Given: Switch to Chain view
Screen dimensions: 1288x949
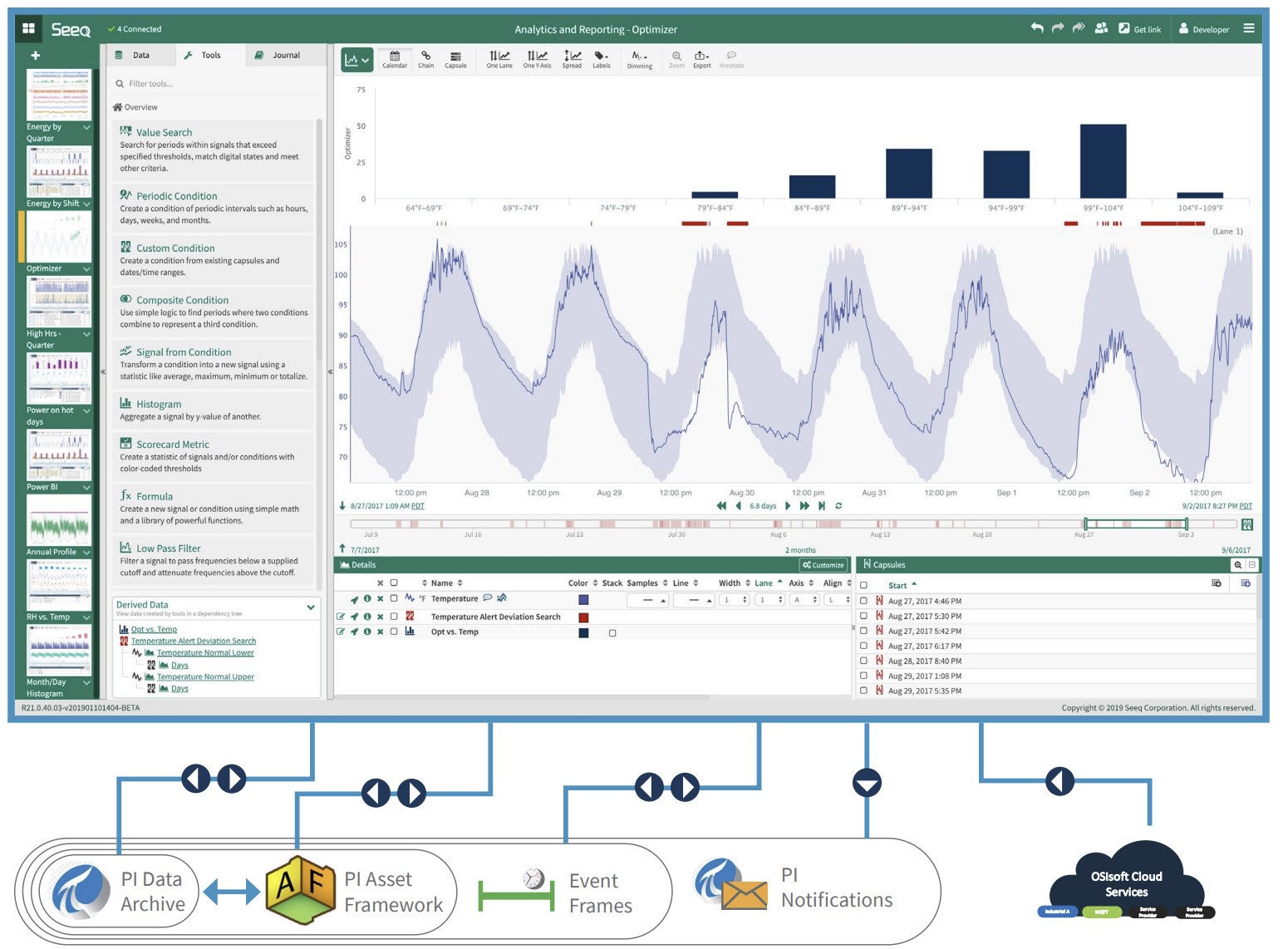Looking at the screenshot, I should point(425,59).
